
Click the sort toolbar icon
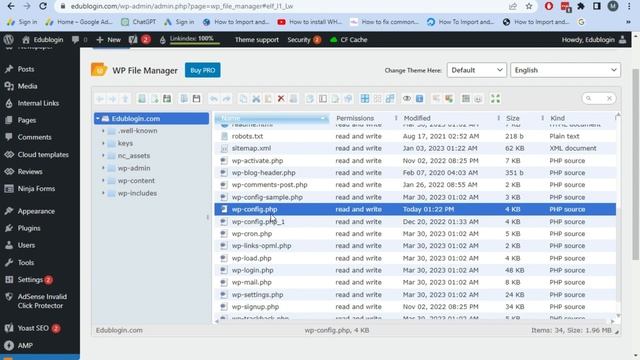pos(478,99)
